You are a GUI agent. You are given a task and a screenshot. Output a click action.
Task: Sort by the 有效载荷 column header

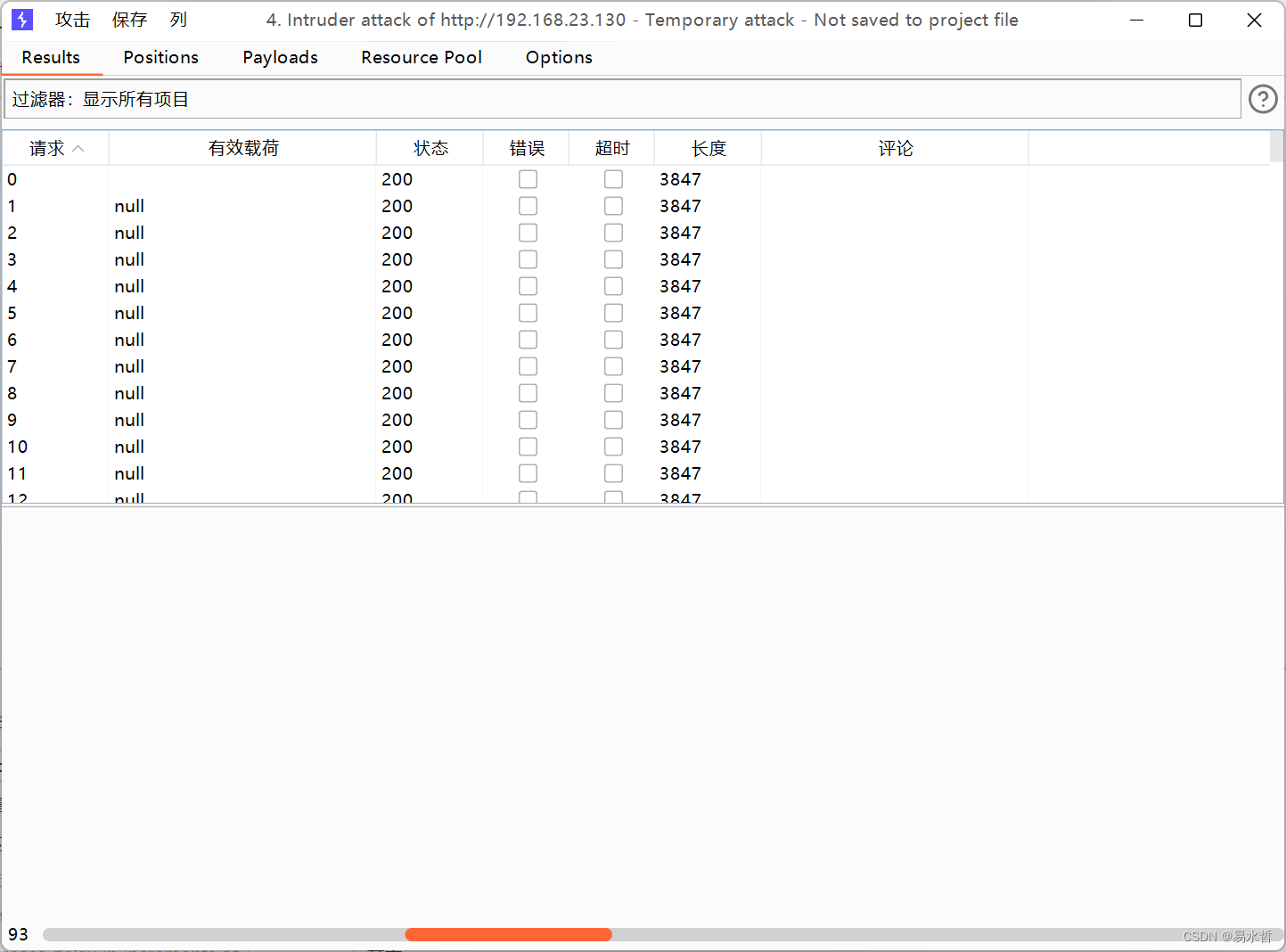click(243, 149)
